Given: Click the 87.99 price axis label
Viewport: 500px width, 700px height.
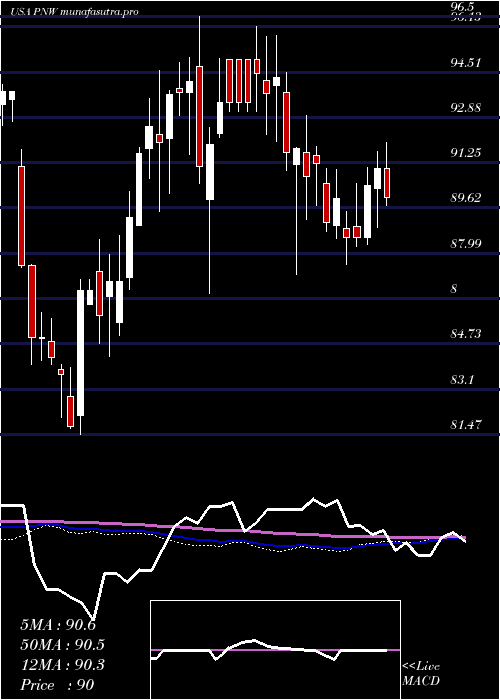Looking at the screenshot, I should pos(466,244).
